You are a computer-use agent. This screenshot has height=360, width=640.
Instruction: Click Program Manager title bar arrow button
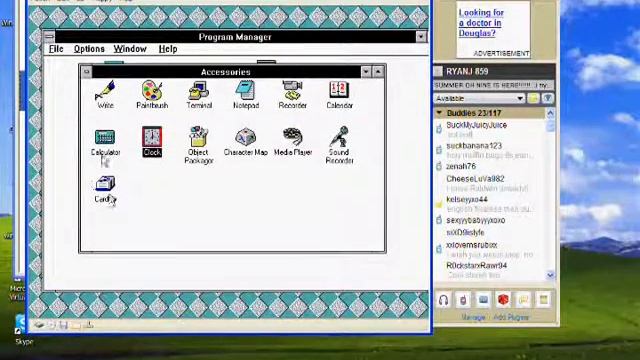coord(421,37)
